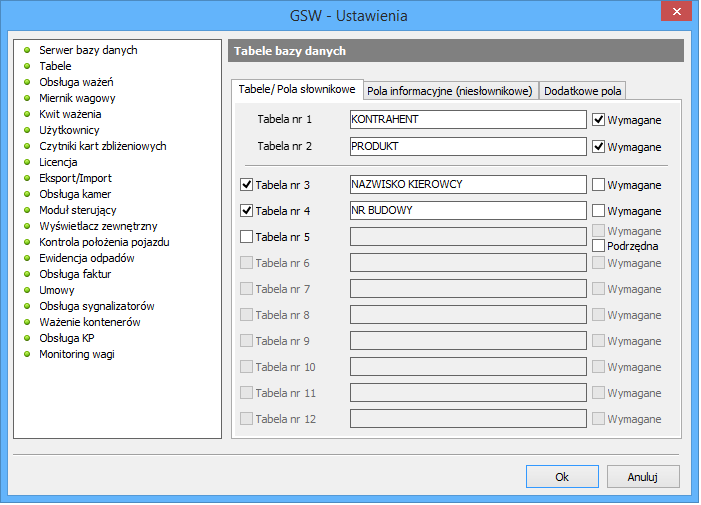The image size is (701, 505).
Task: Open Obsługa kamer section
Action: click(x=75, y=194)
